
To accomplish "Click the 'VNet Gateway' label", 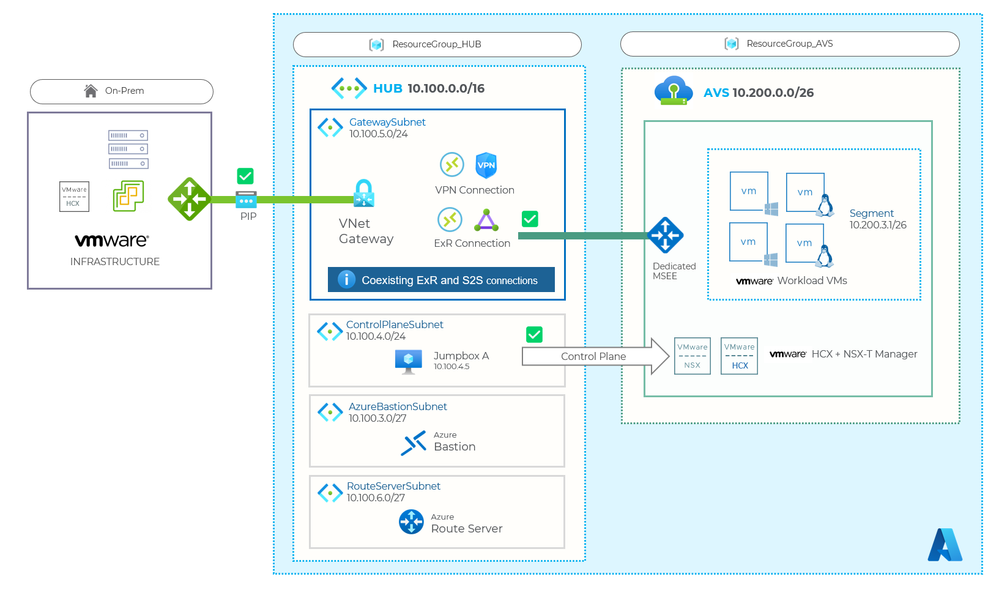I will coord(366,231).
